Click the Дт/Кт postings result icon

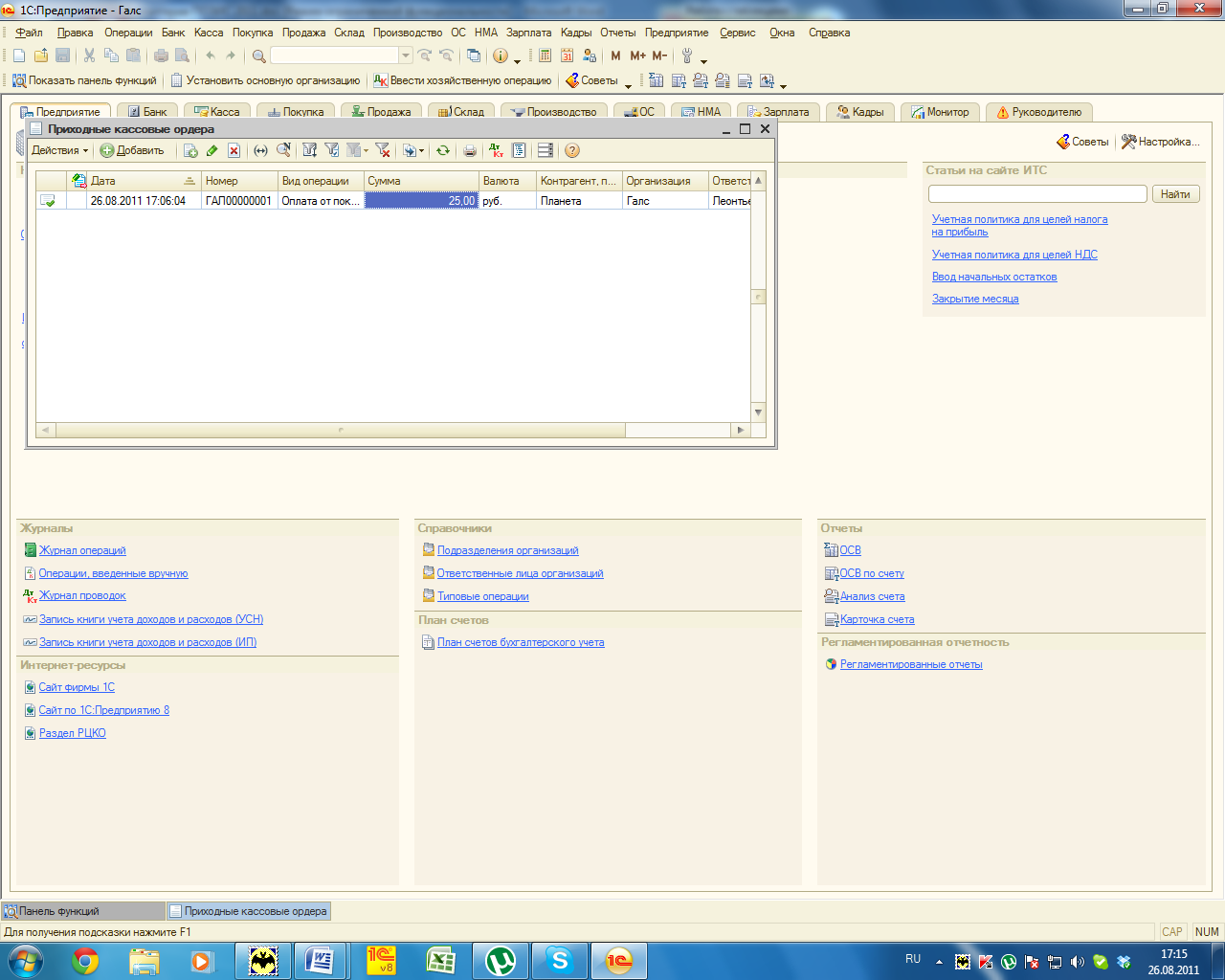pos(496,150)
